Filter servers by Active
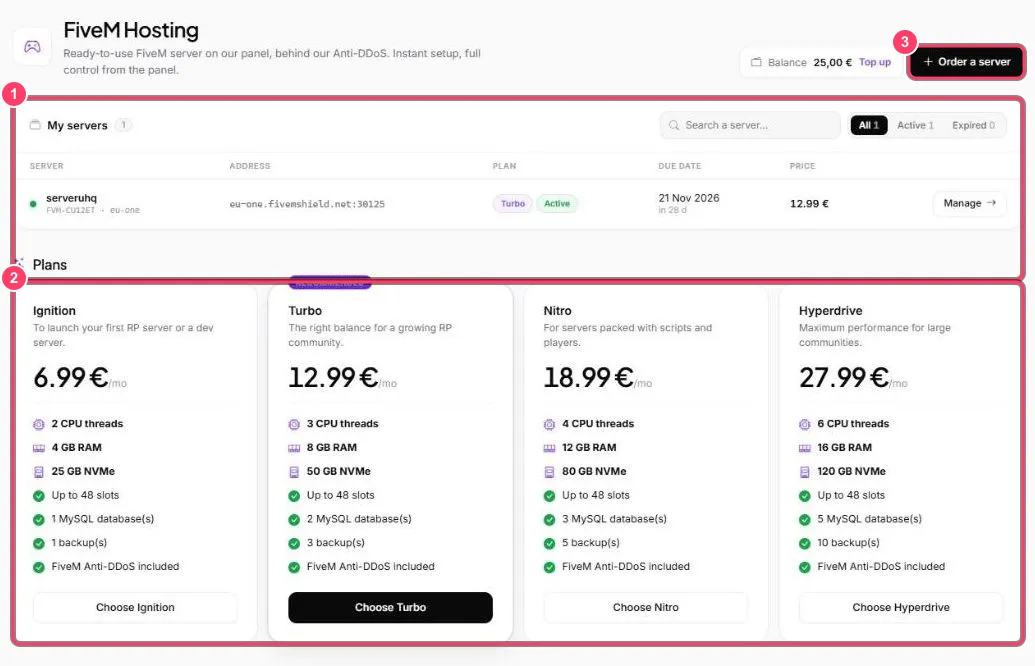 915,125
